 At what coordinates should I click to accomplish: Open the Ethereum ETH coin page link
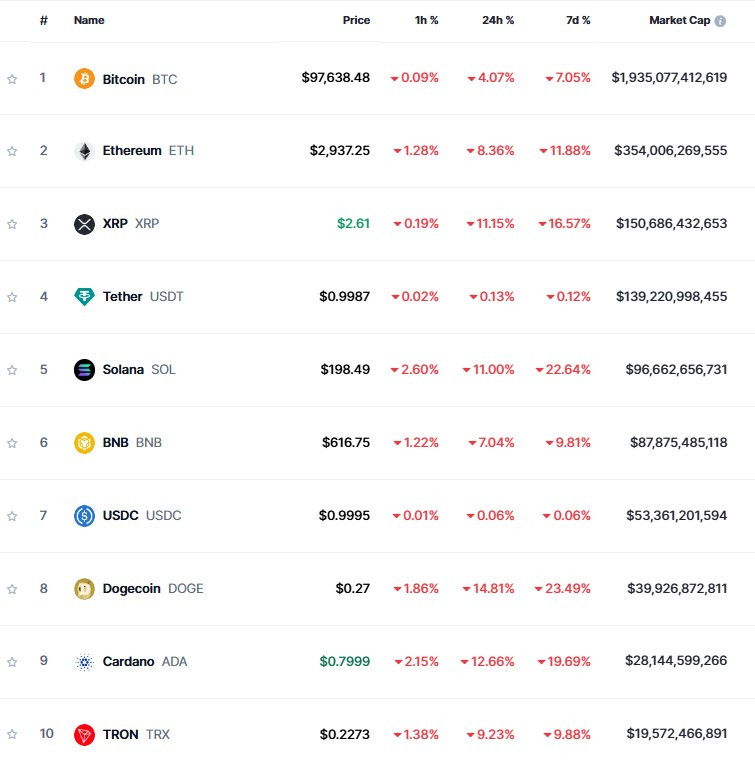pyautogui.click(x=132, y=151)
